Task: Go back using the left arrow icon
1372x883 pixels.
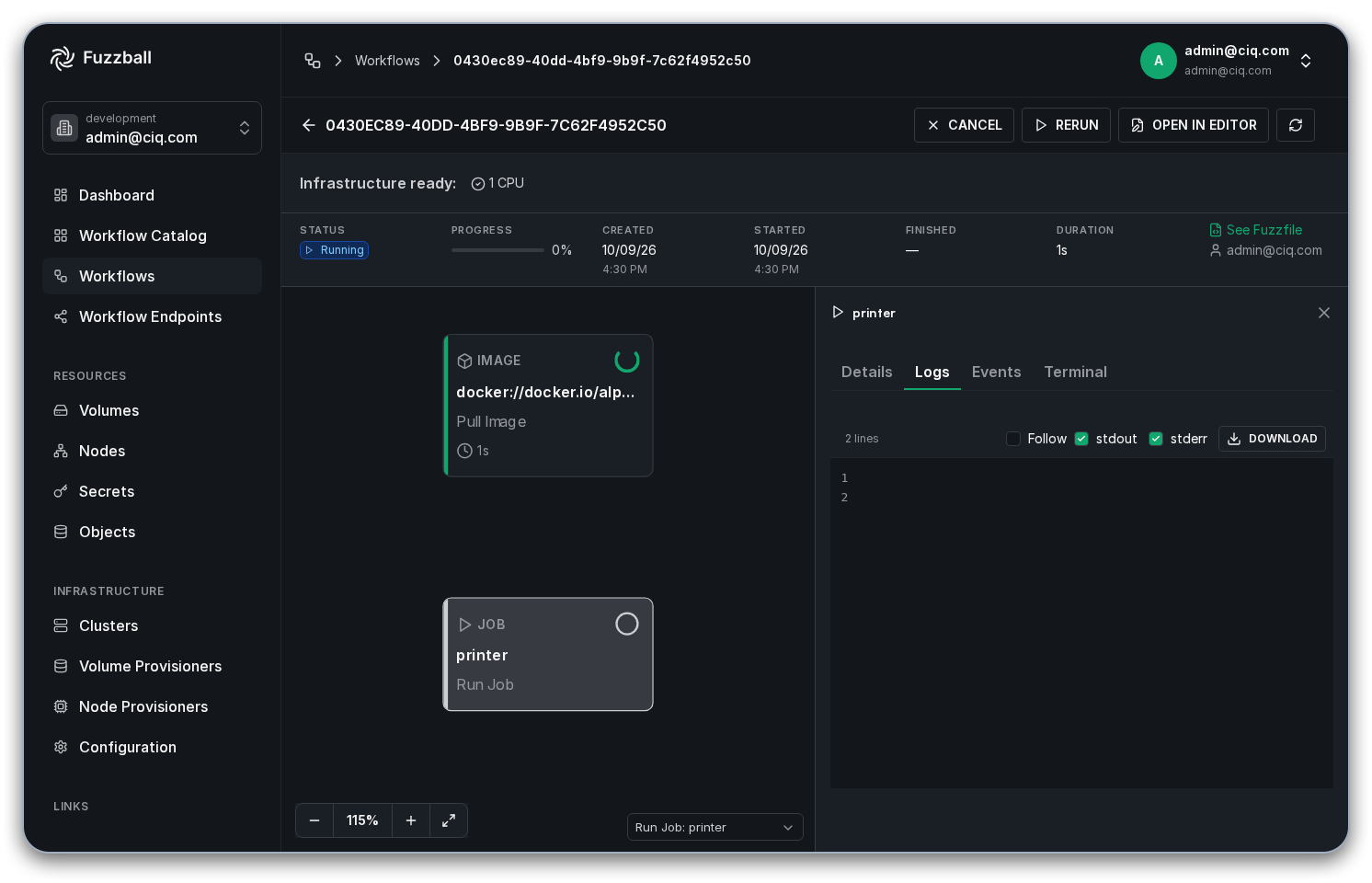Action: tap(309, 125)
